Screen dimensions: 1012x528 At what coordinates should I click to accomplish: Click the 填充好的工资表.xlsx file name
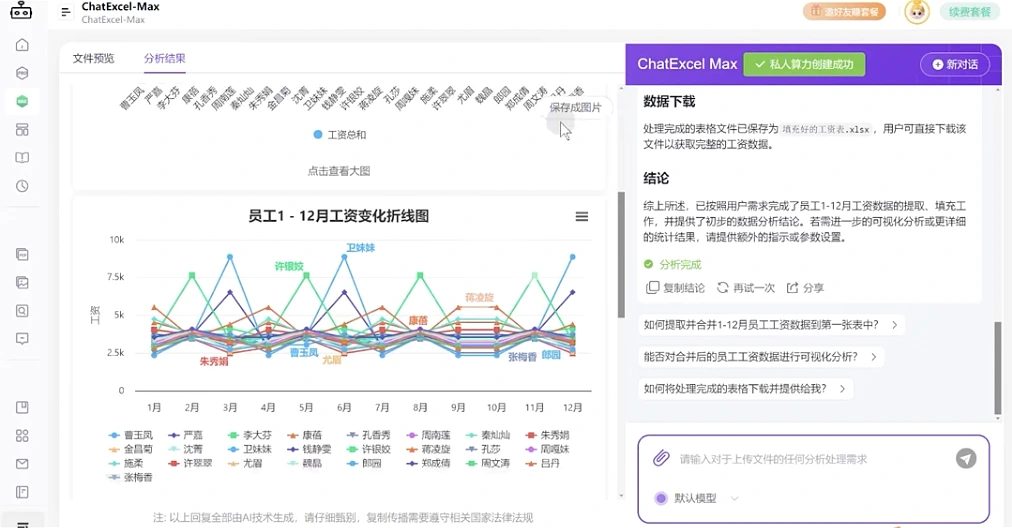pyautogui.click(x=826, y=129)
